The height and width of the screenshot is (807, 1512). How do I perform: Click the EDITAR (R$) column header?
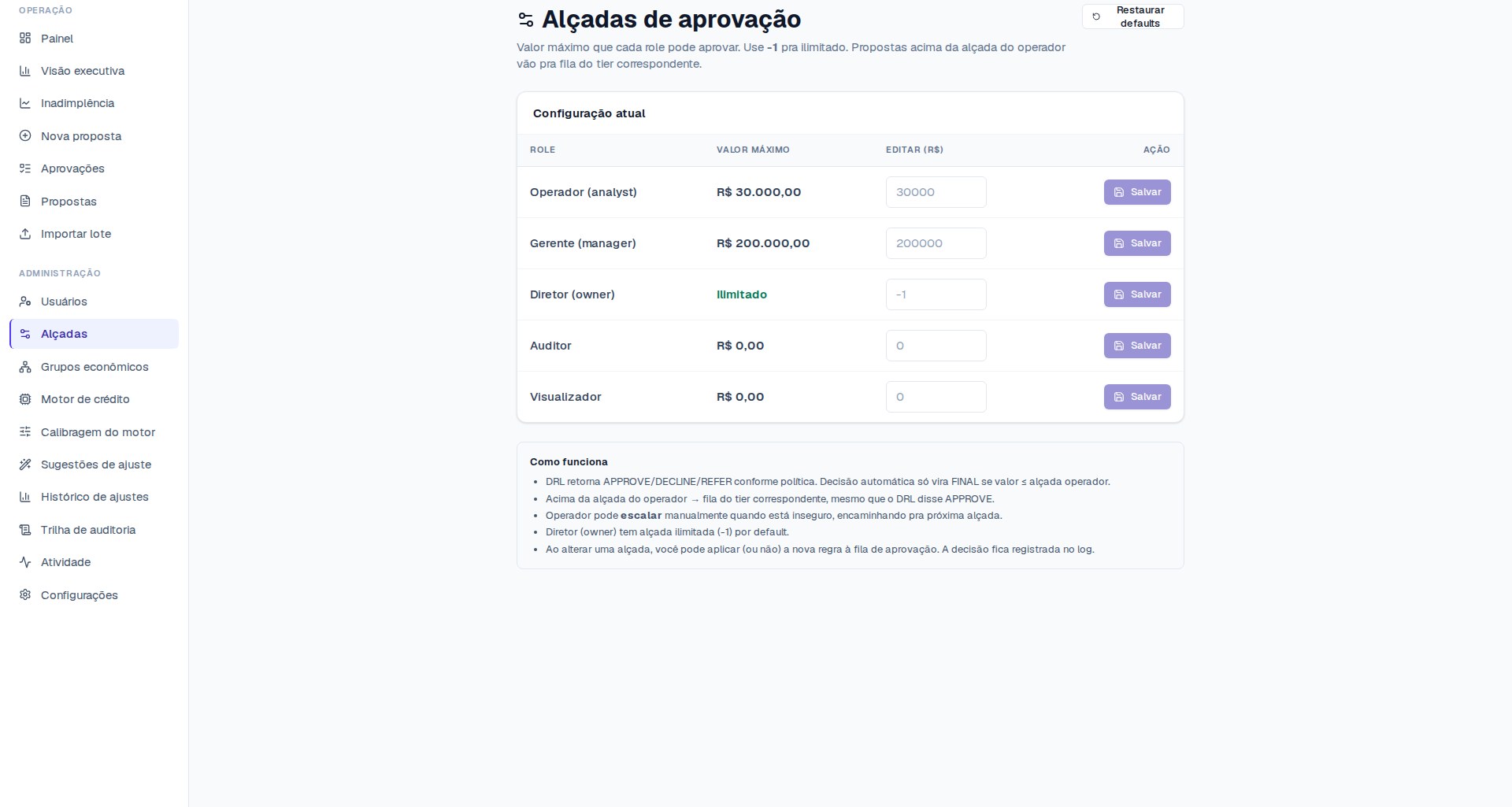(914, 150)
